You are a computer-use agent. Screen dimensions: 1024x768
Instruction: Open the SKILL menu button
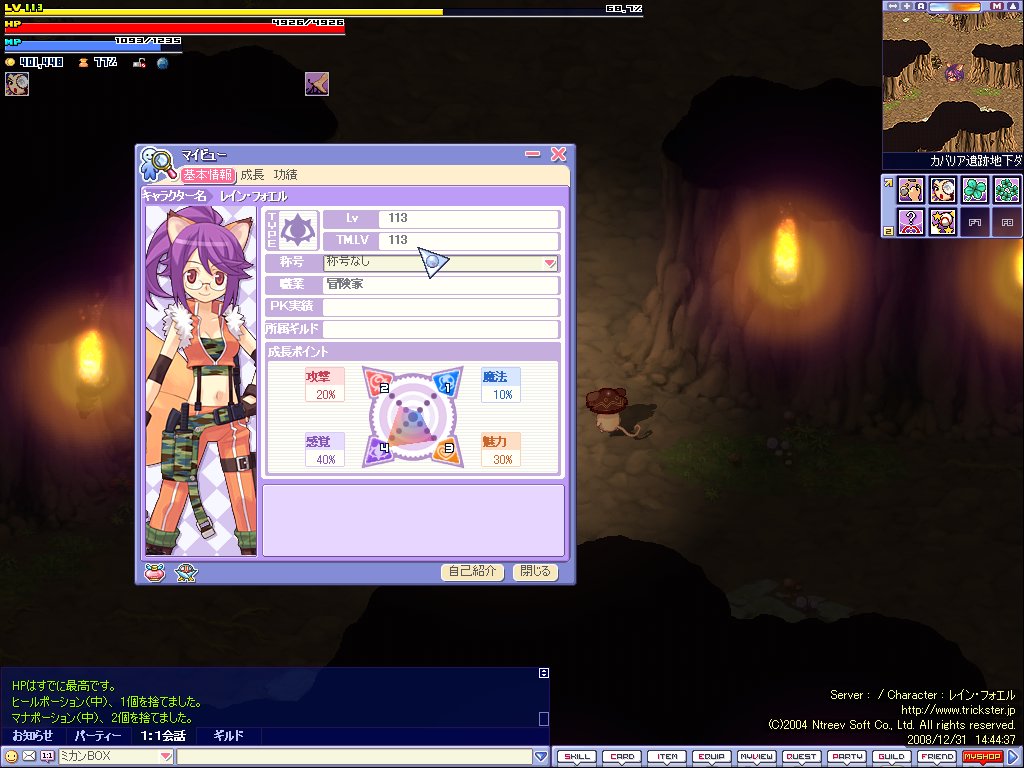tap(577, 757)
